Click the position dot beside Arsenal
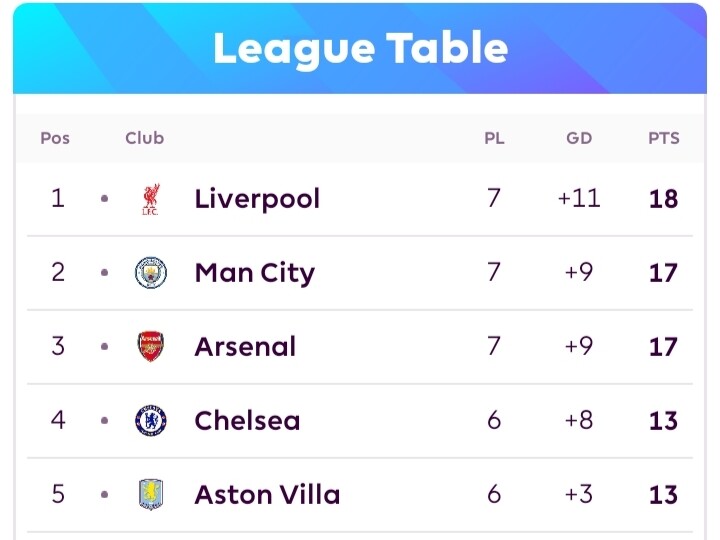Viewport: 720px width, 540px height. click(x=104, y=346)
